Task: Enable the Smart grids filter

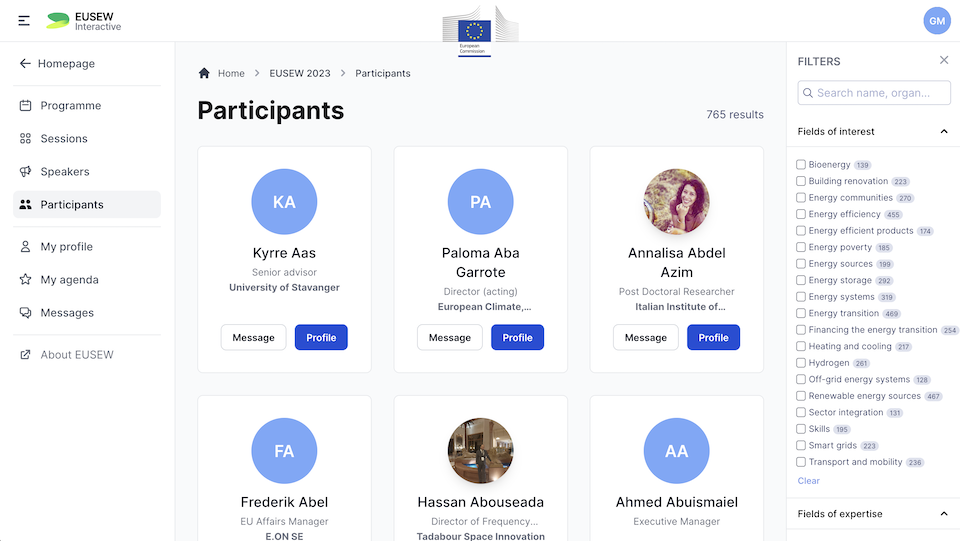Action: (x=801, y=446)
